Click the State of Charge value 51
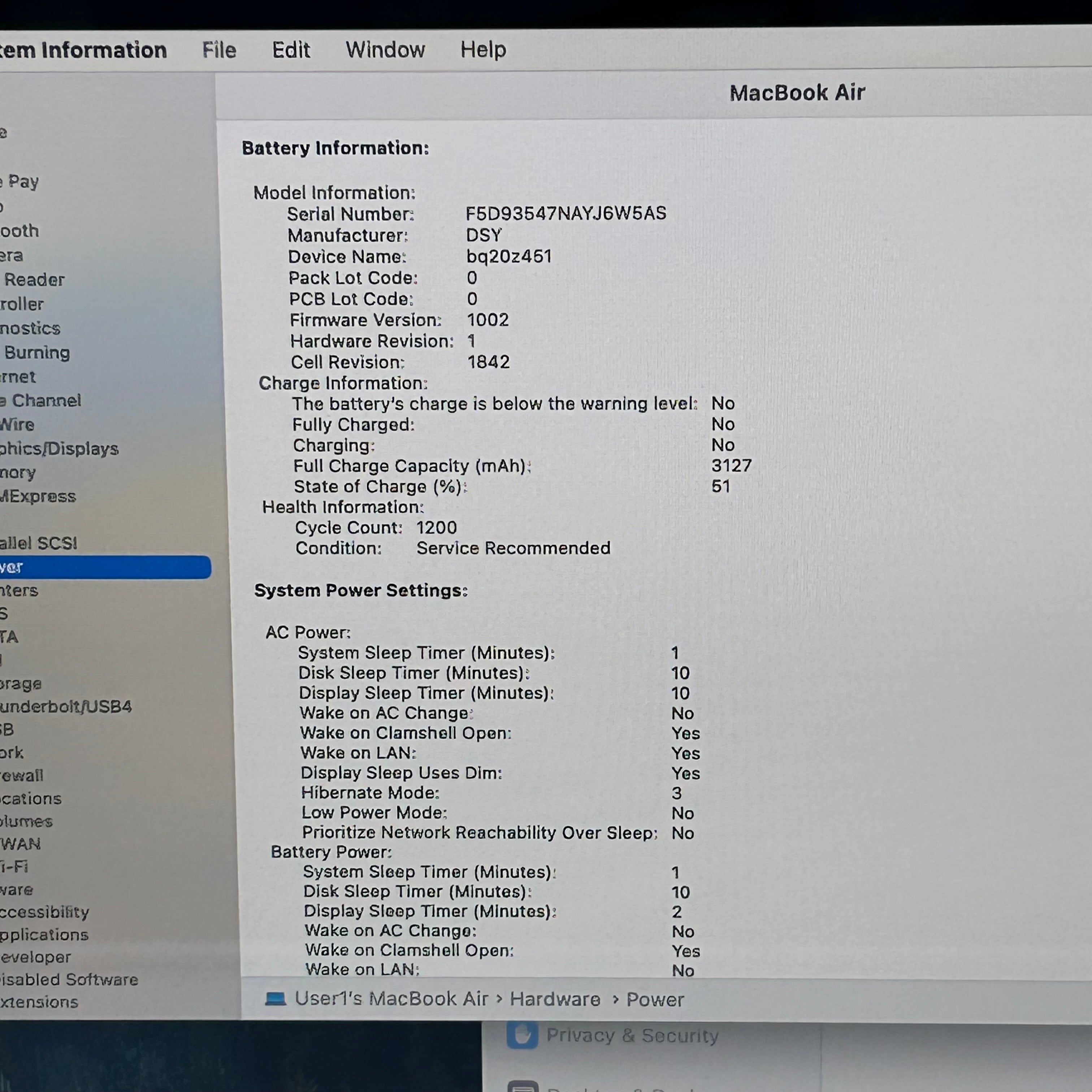 (721, 486)
